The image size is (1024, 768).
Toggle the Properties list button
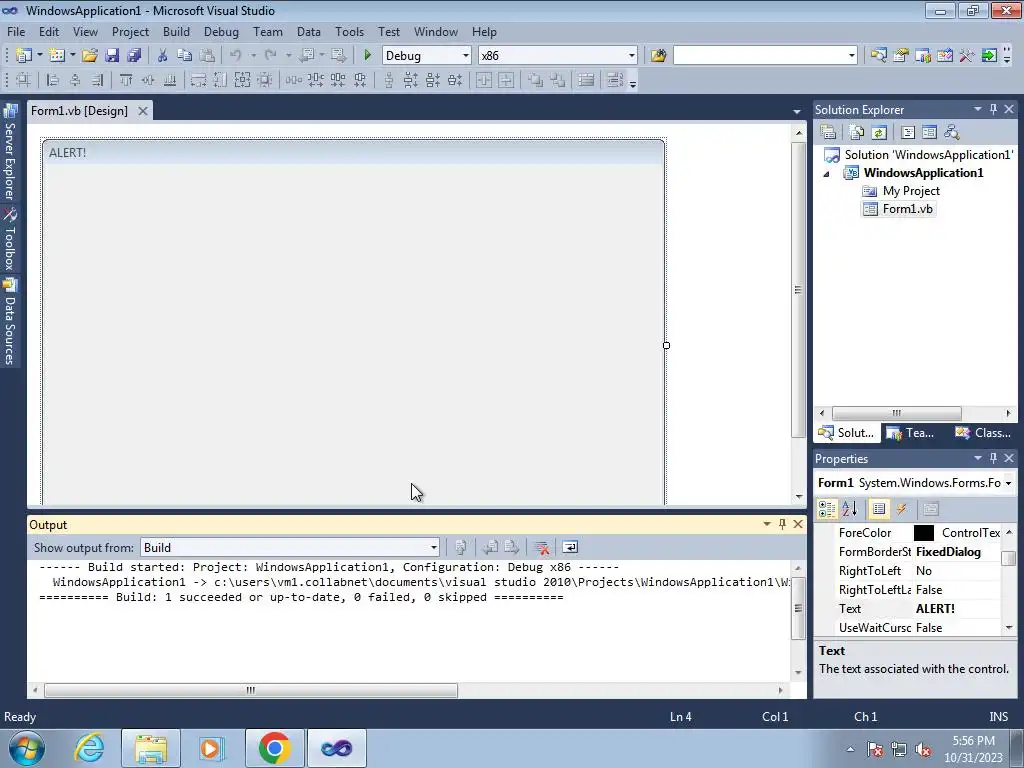coord(879,509)
